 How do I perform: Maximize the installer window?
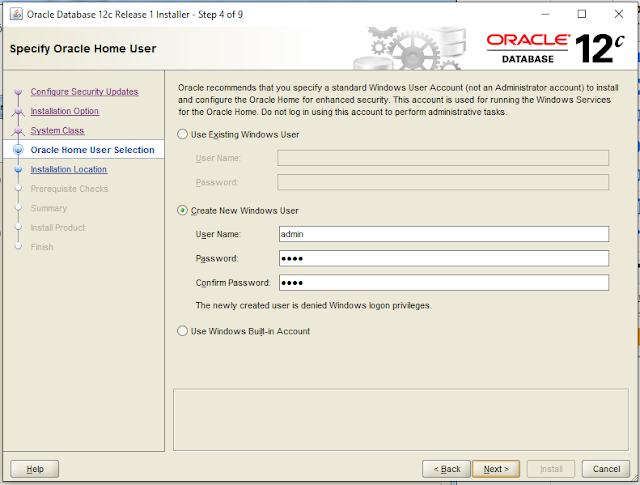click(582, 14)
